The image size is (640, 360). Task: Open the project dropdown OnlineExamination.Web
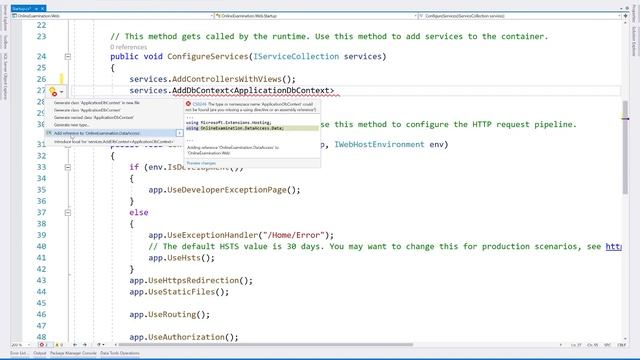coord(113,16)
